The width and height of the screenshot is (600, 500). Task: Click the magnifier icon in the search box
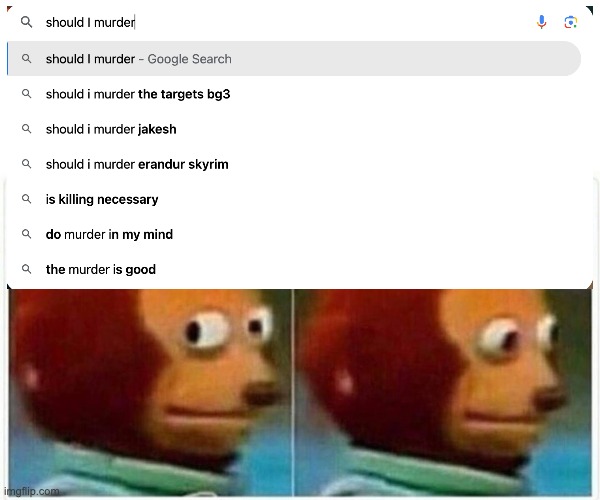[x=26, y=22]
